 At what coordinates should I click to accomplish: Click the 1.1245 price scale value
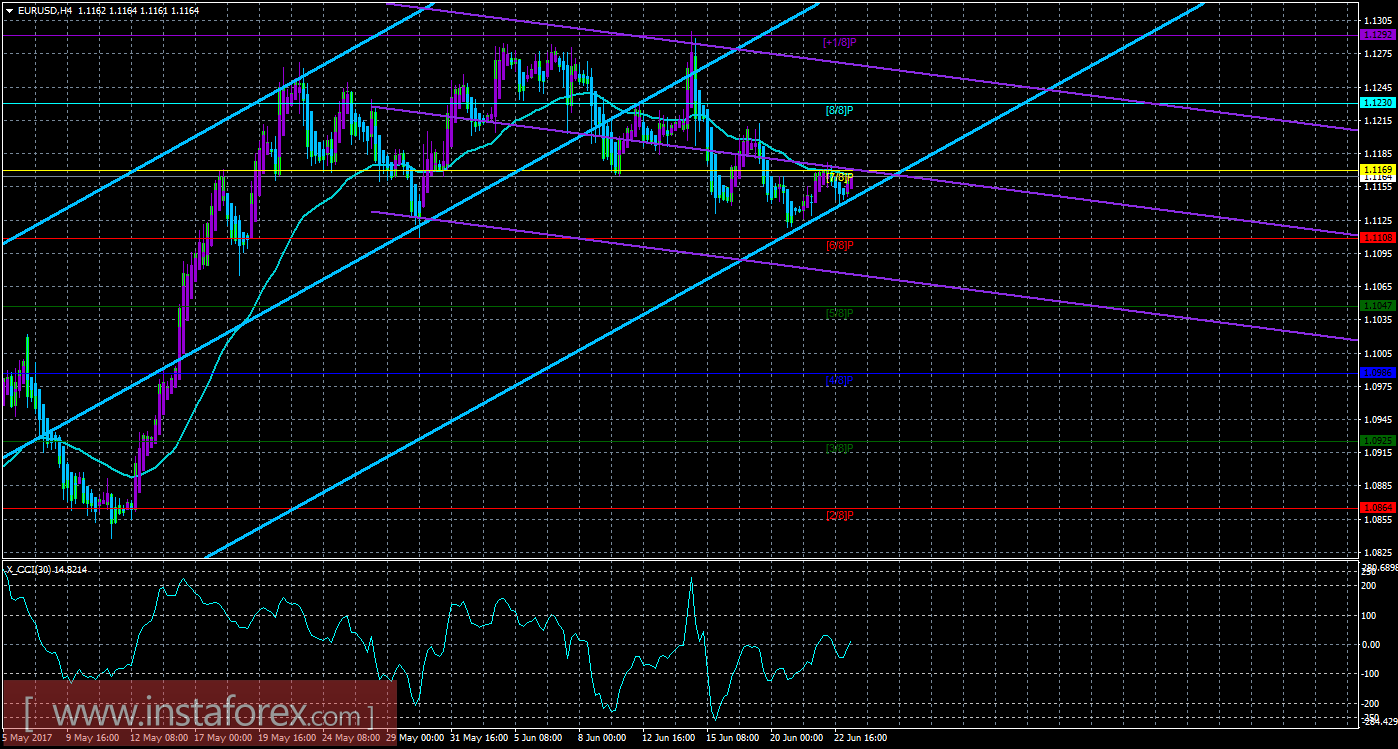coord(1378,87)
